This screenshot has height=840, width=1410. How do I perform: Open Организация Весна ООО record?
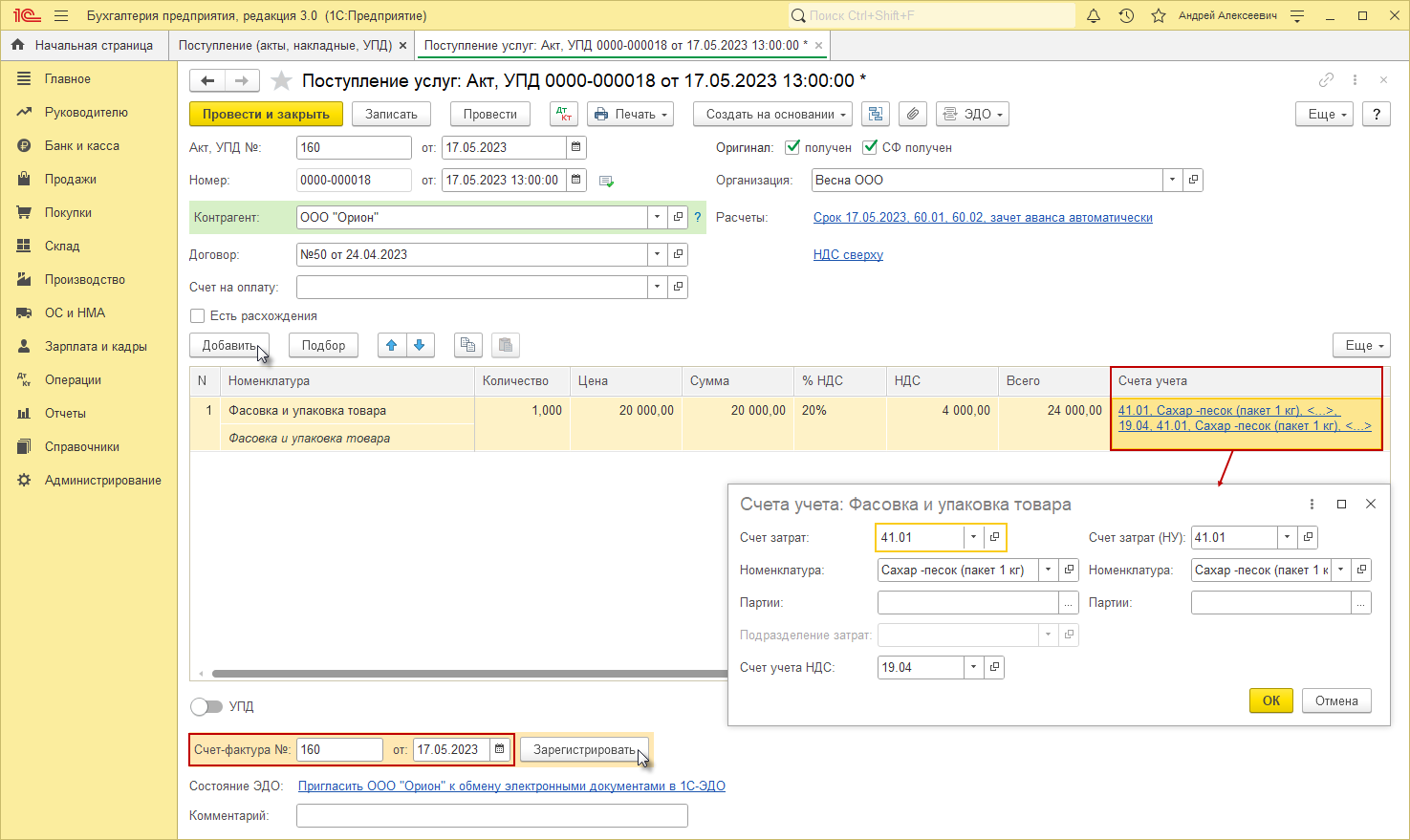(1193, 180)
